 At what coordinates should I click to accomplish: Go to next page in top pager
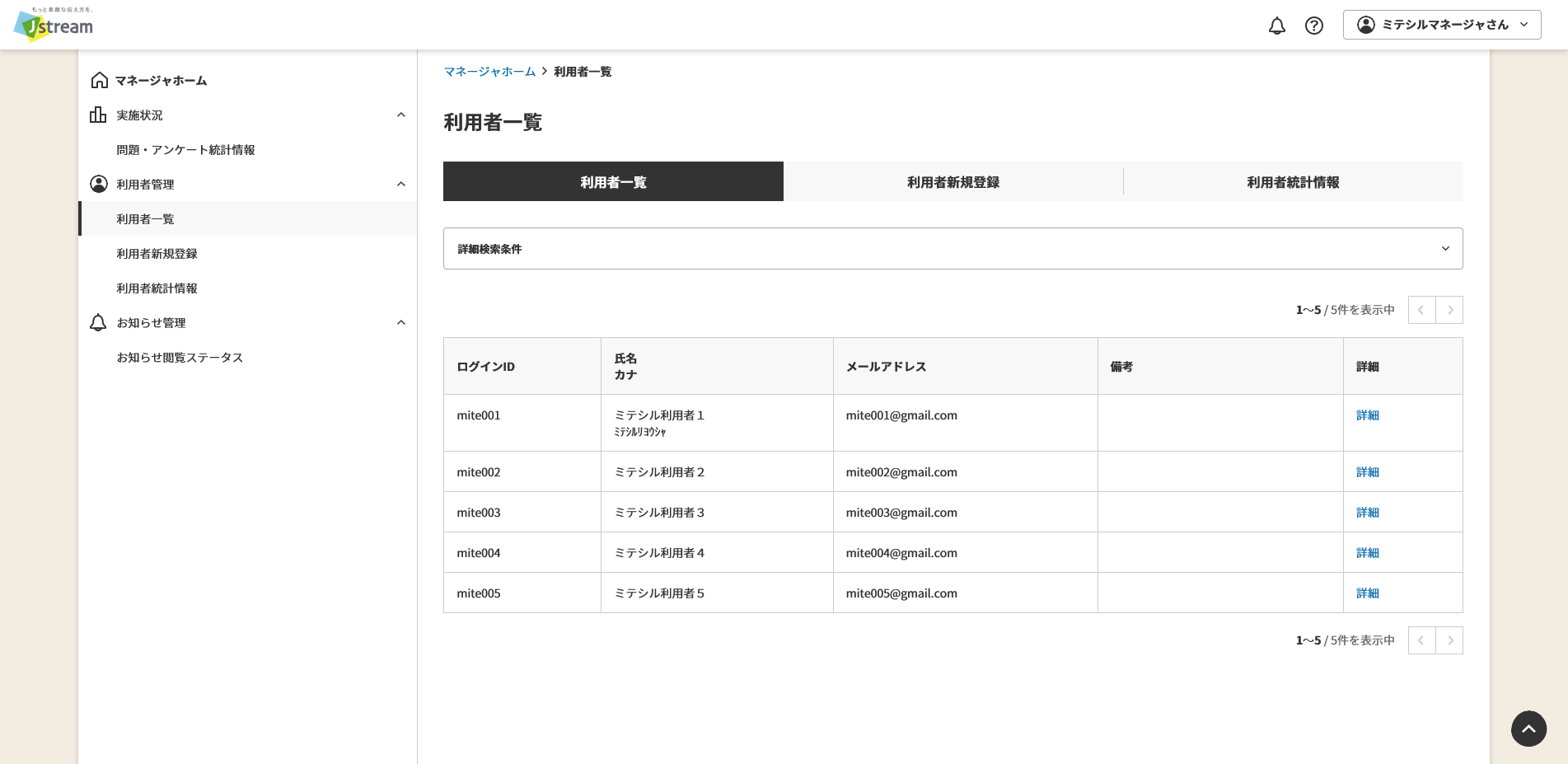[1449, 310]
